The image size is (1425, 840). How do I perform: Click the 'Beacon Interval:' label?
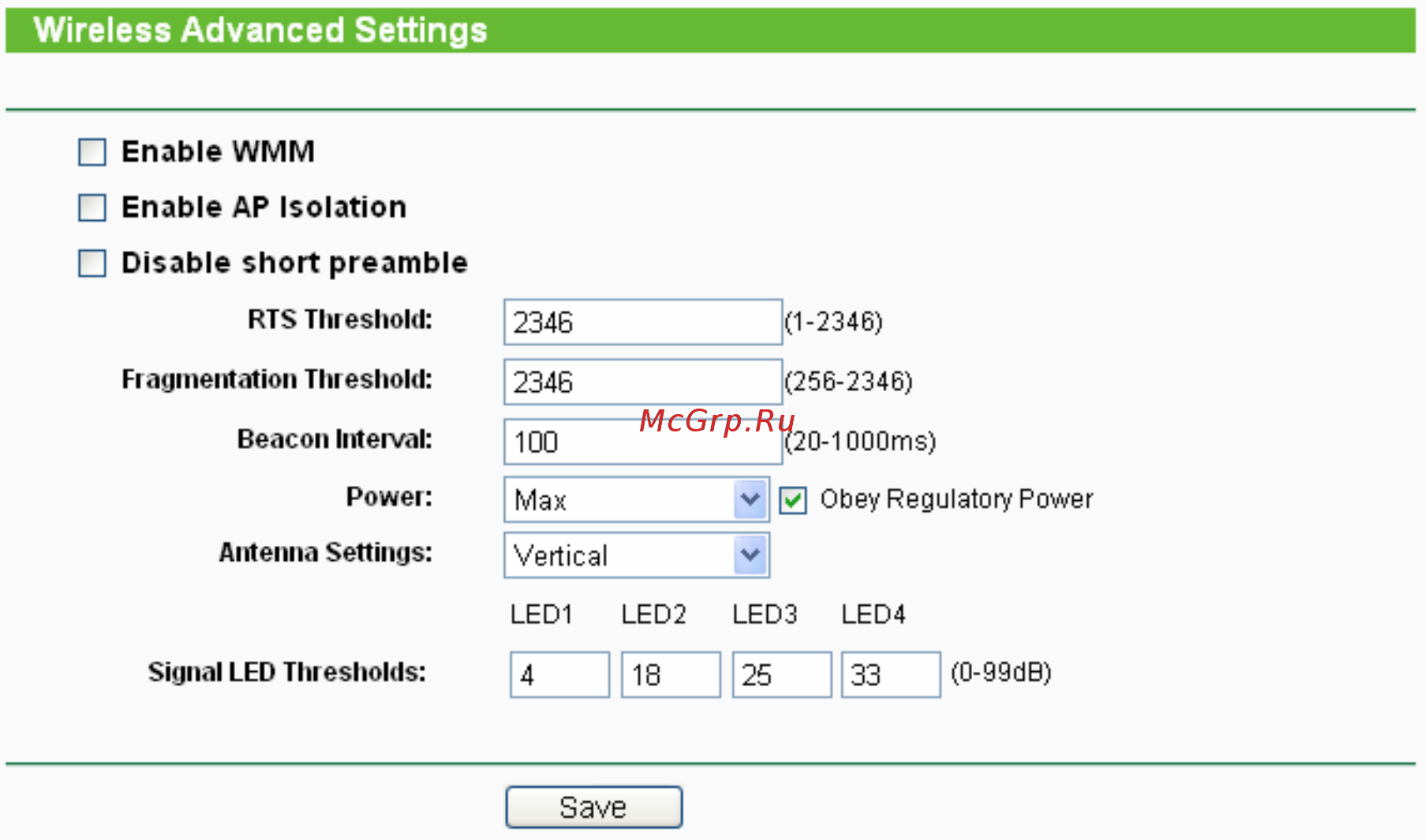pyautogui.click(x=335, y=439)
